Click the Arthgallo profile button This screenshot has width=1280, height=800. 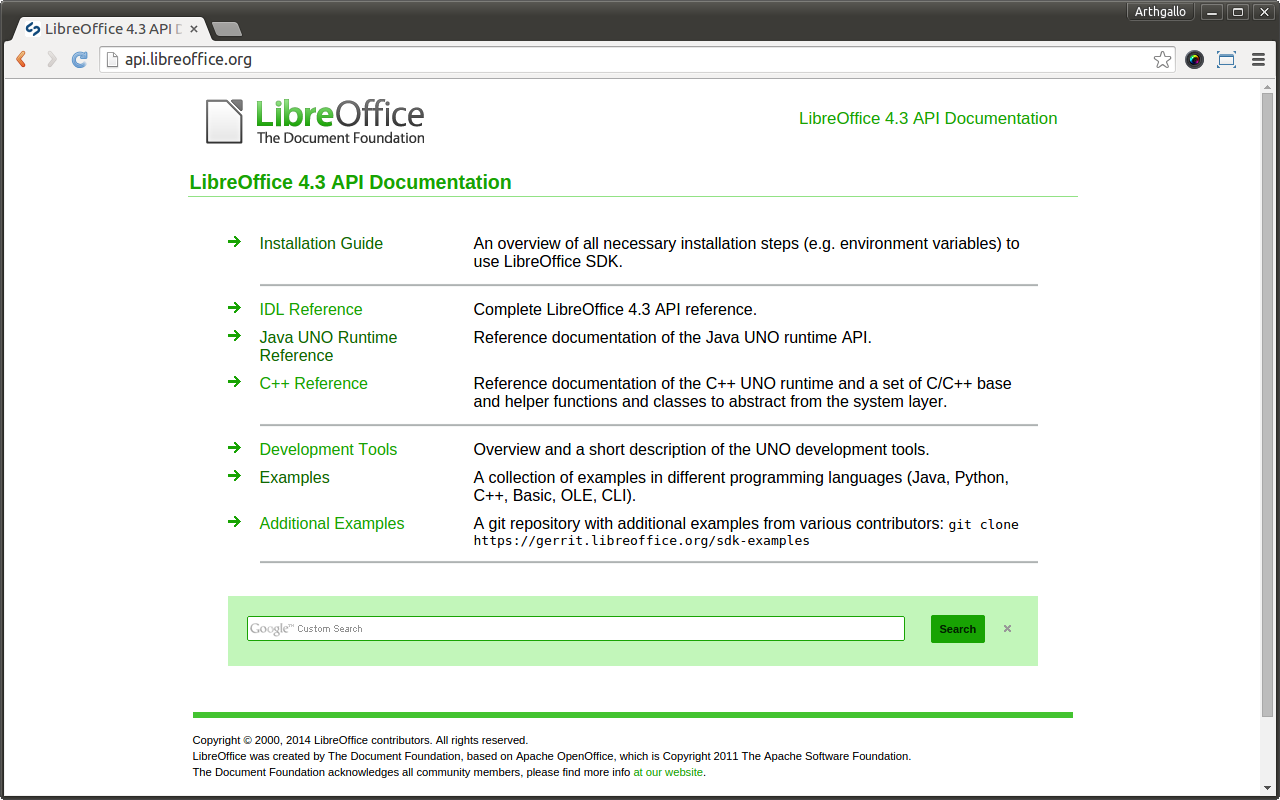tap(1160, 12)
